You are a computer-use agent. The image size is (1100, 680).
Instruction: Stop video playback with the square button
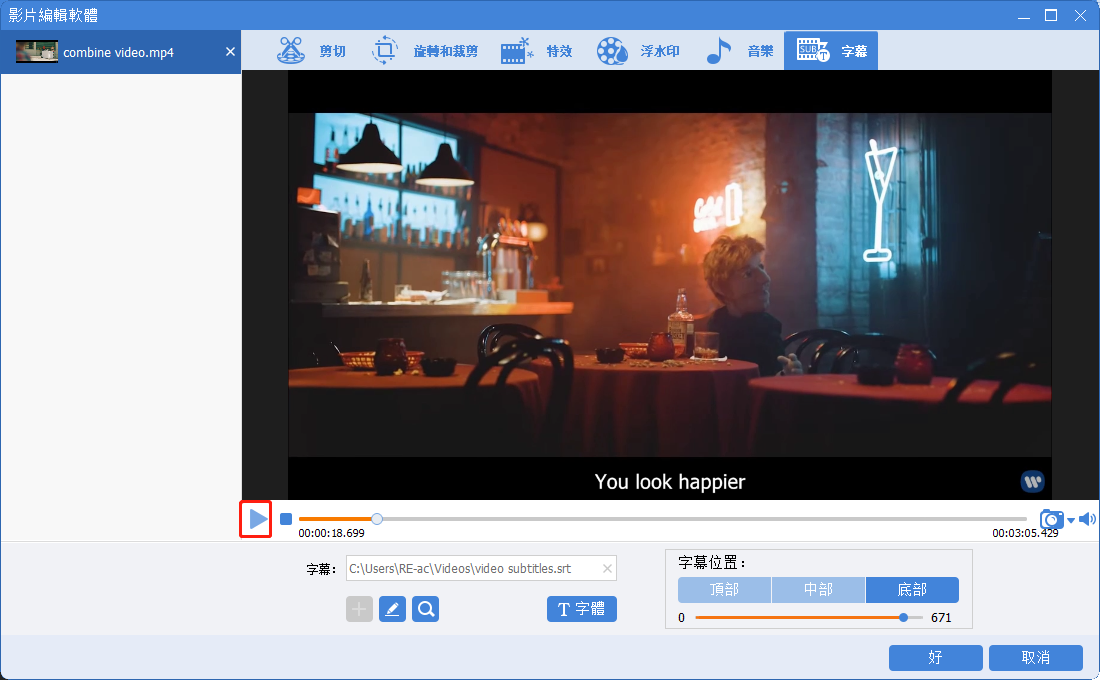(286, 519)
